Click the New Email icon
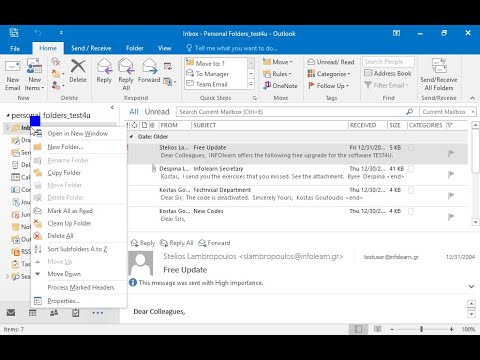The height and width of the screenshot is (360, 480). [x=12, y=67]
